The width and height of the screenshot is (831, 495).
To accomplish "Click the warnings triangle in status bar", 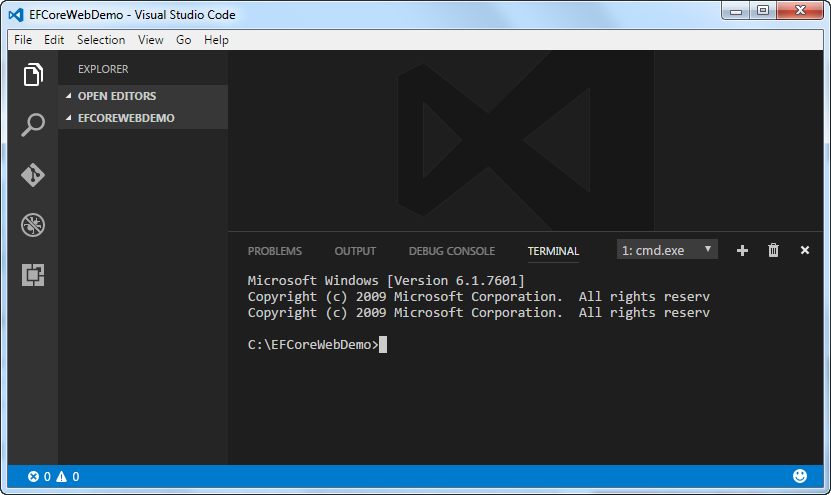I will tap(62, 476).
